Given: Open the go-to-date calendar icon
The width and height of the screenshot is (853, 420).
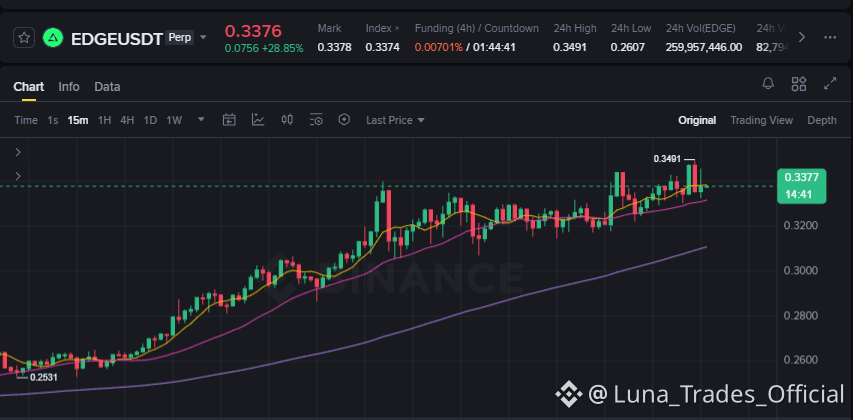Looking at the screenshot, I should 229,120.
